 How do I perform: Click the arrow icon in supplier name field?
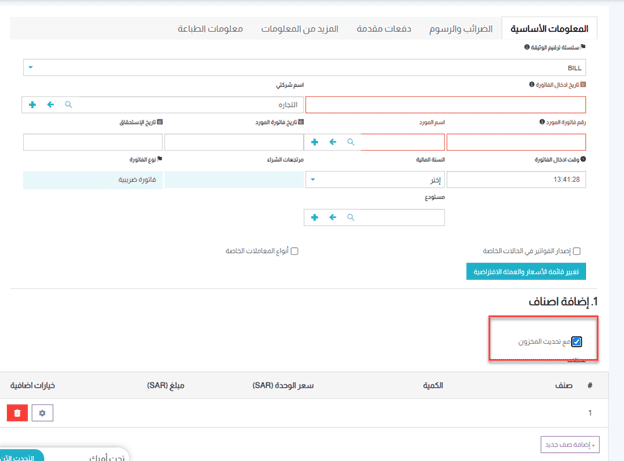pos(333,142)
